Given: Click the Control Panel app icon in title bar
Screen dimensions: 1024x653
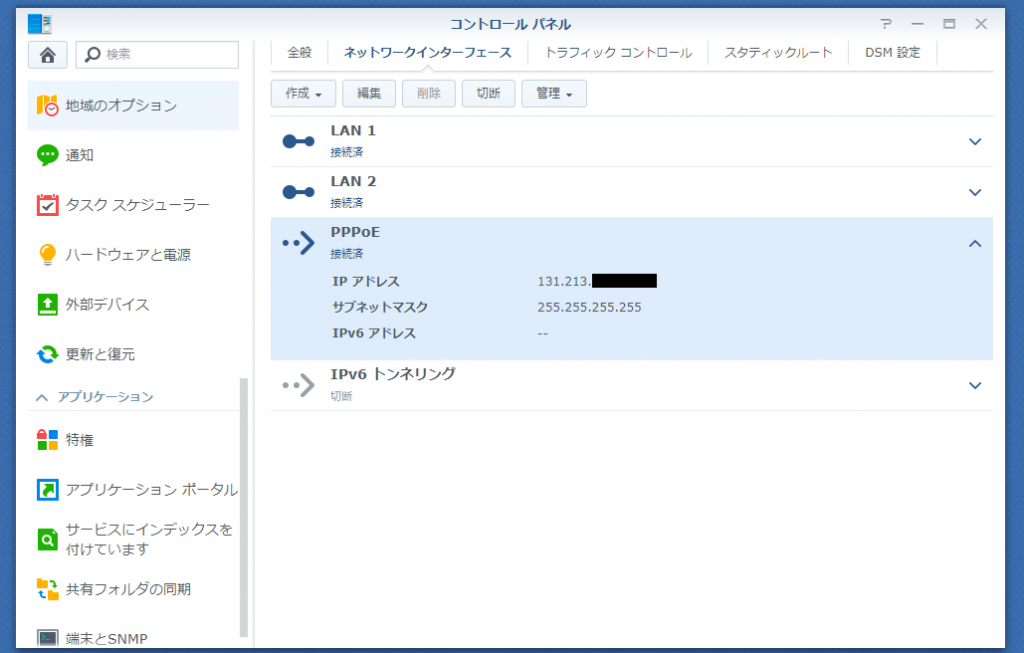Looking at the screenshot, I should tap(39, 24).
